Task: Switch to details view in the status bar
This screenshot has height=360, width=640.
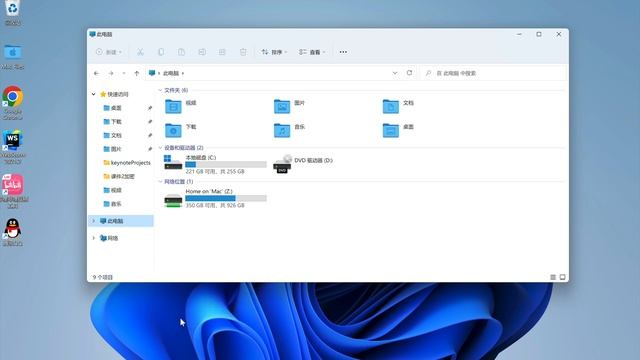Action: point(553,277)
